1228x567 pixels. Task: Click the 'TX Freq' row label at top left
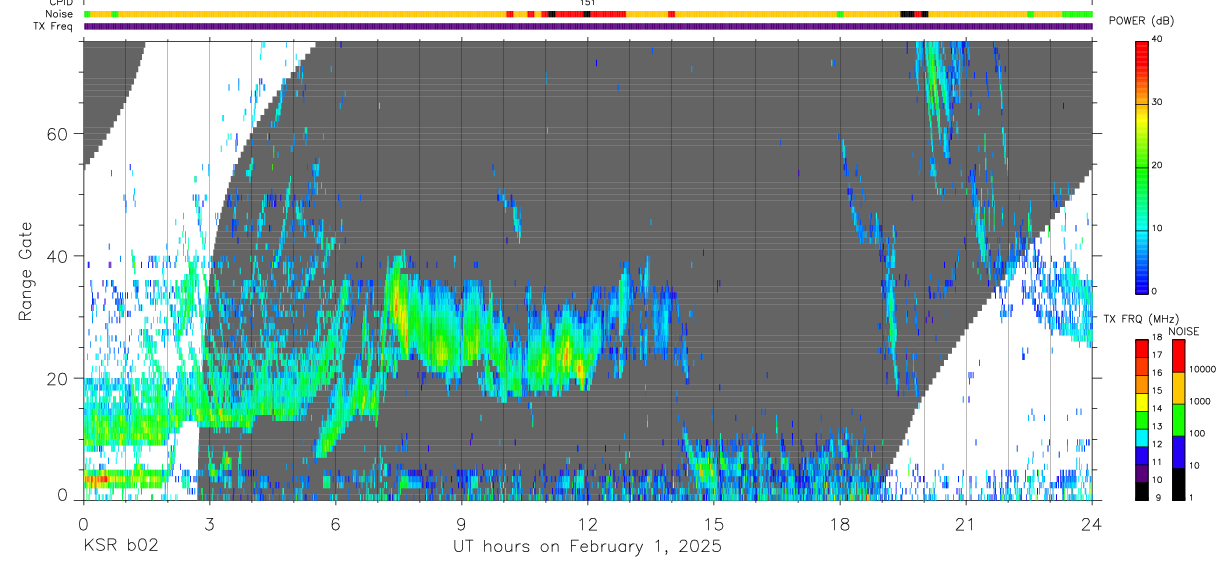[54, 26]
